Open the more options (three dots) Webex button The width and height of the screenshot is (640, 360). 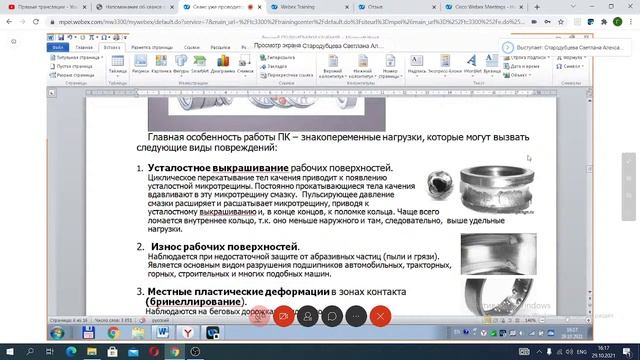(356, 316)
